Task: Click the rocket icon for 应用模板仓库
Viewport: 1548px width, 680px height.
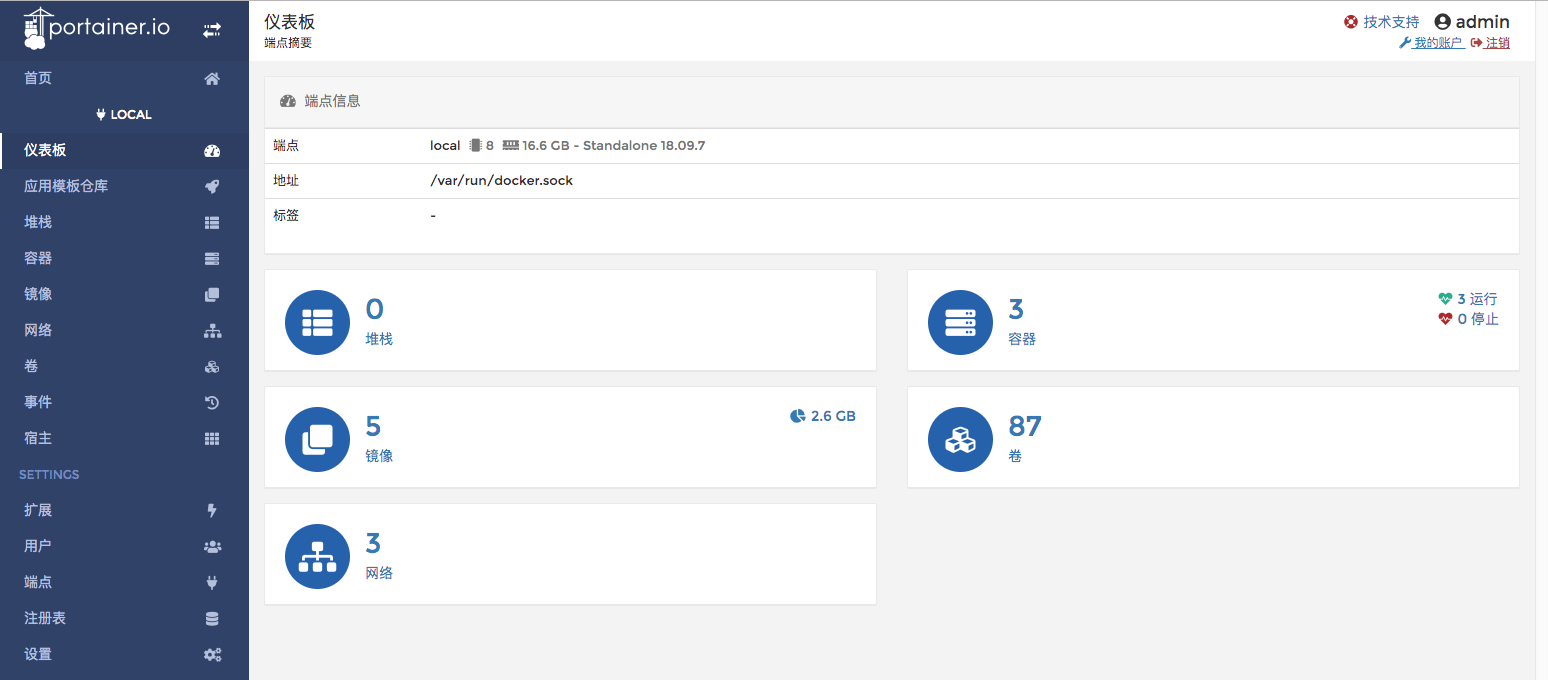Action: (x=211, y=187)
